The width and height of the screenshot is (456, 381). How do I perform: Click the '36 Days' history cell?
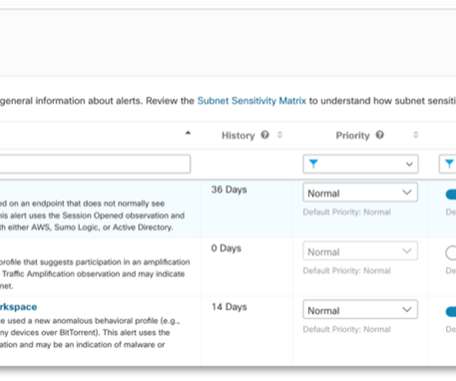229,189
